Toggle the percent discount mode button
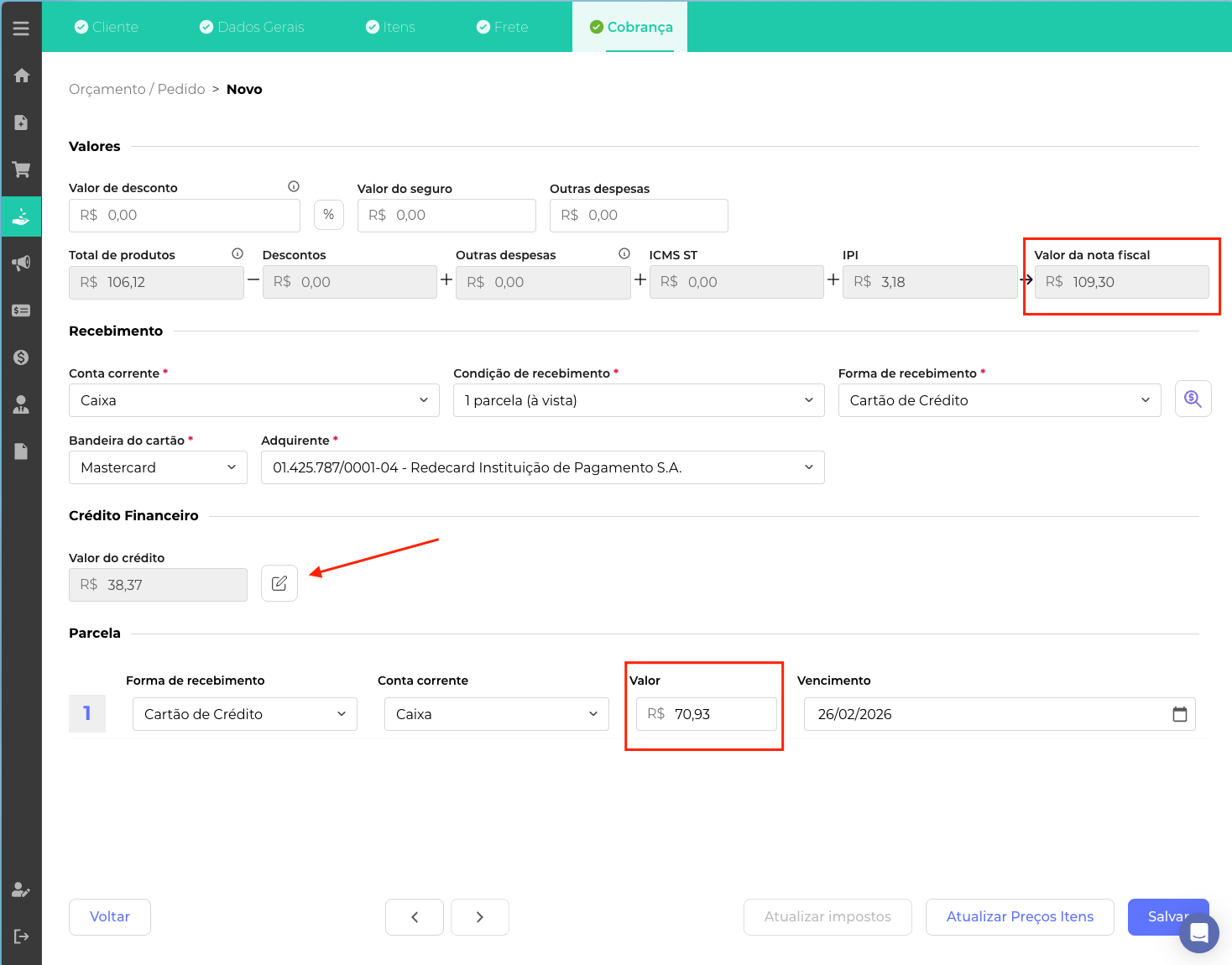 [329, 215]
